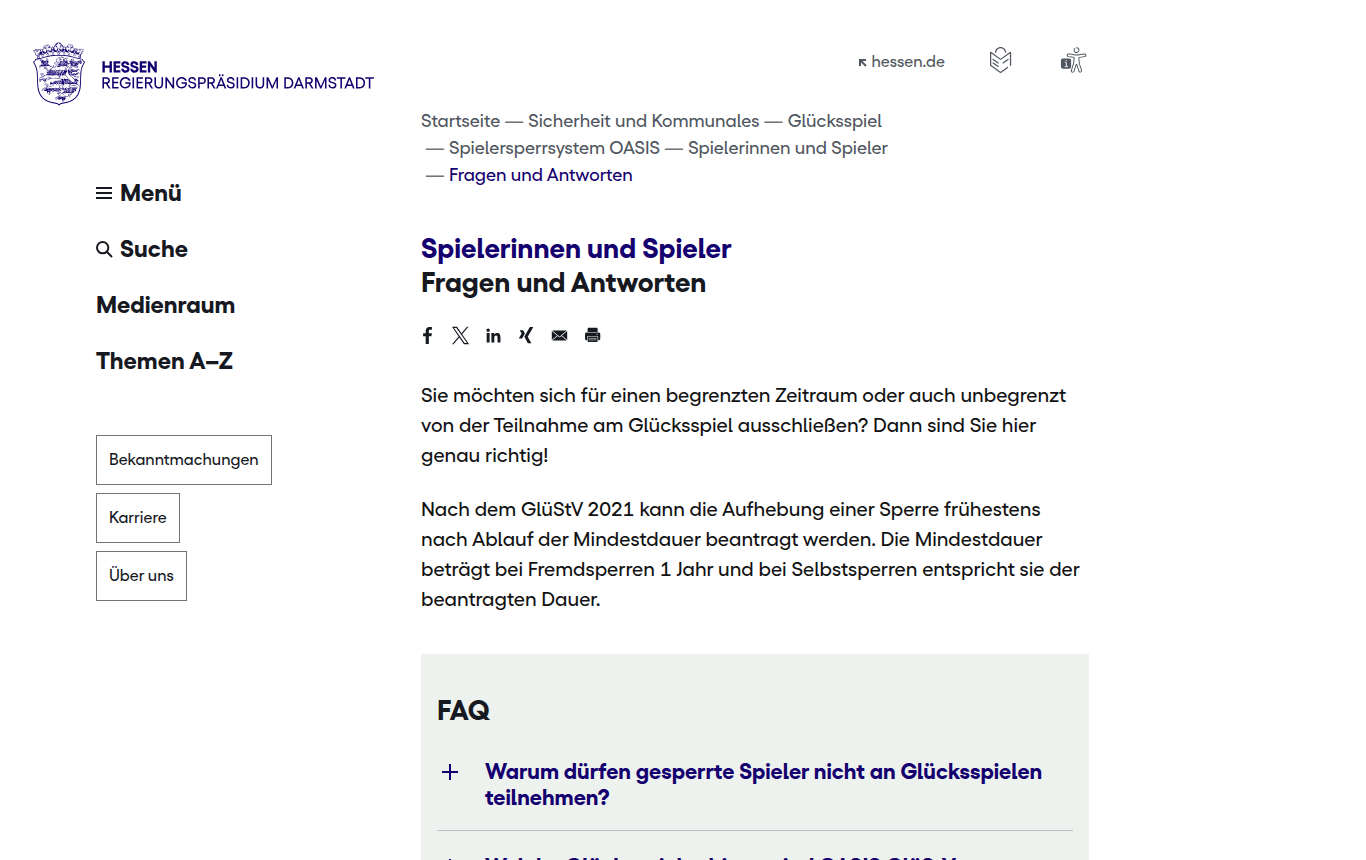Click the 'Fragen und Antworten' page heading
Viewport: 1366px width, 860px height.
tap(563, 283)
